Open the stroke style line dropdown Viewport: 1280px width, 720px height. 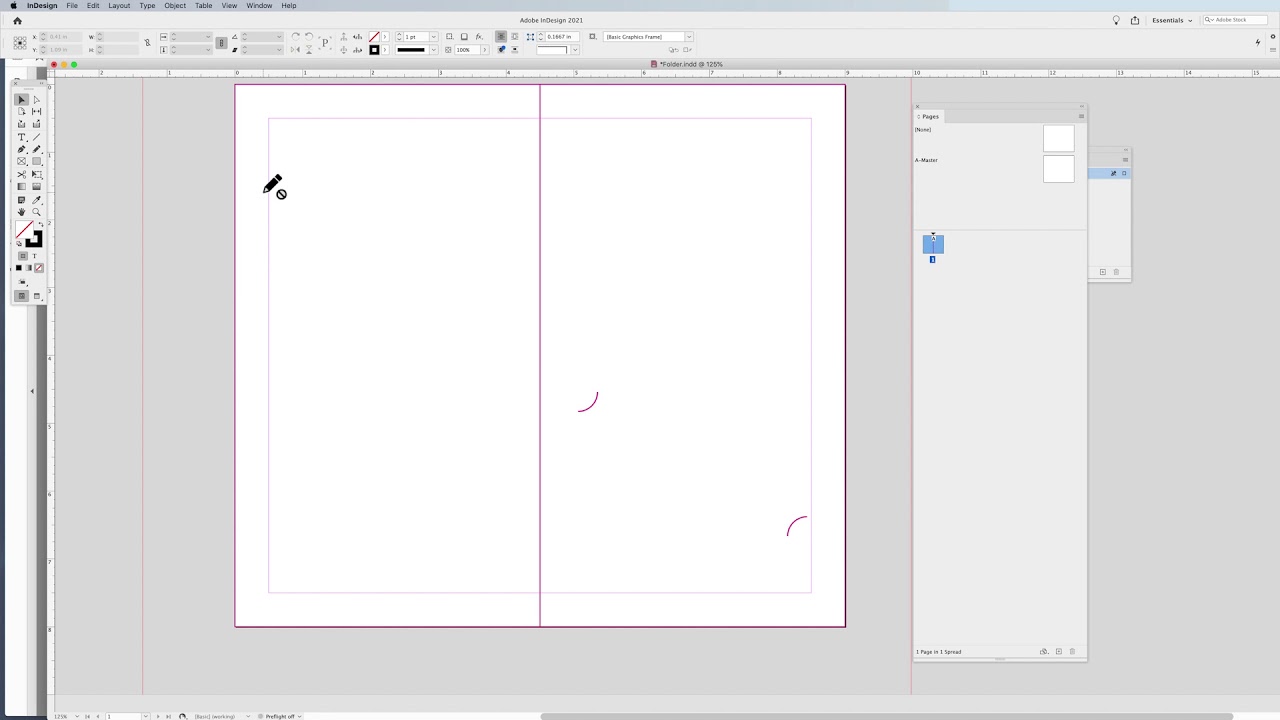coord(434,50)
